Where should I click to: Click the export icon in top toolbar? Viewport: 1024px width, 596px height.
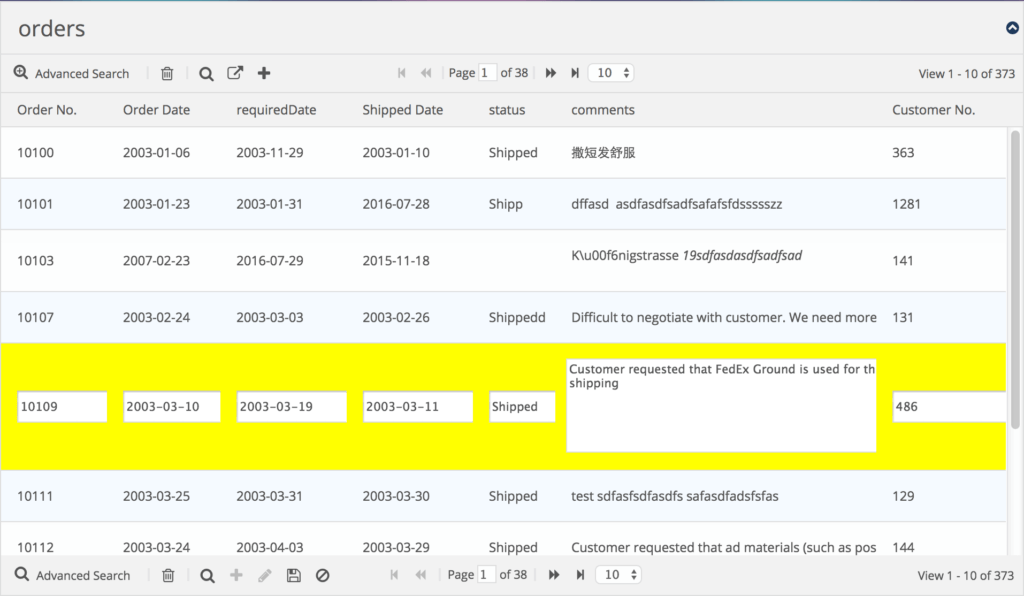tap(235, 73)
